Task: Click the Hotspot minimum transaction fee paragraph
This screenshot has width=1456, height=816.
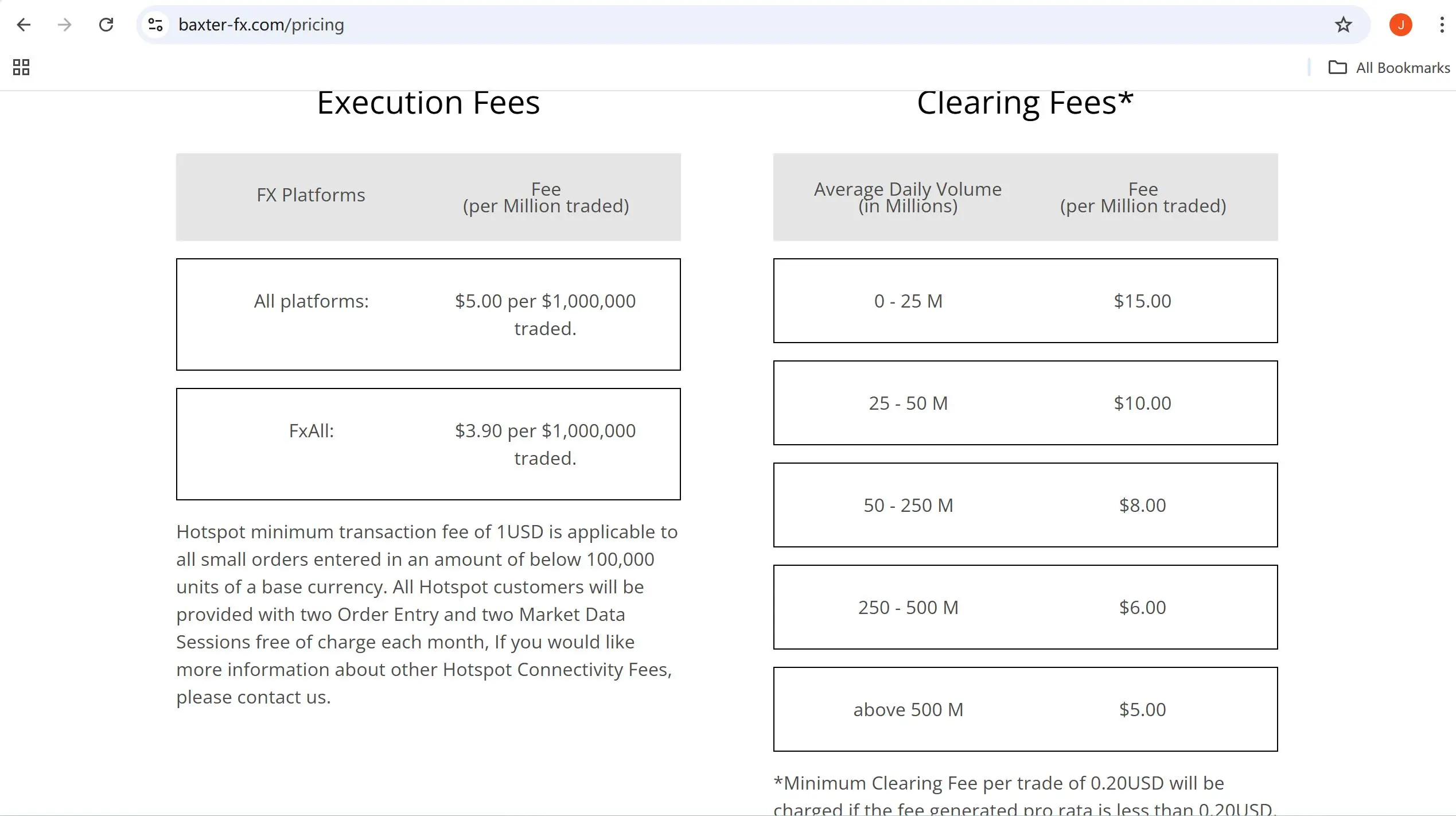Action: (427, 614)
